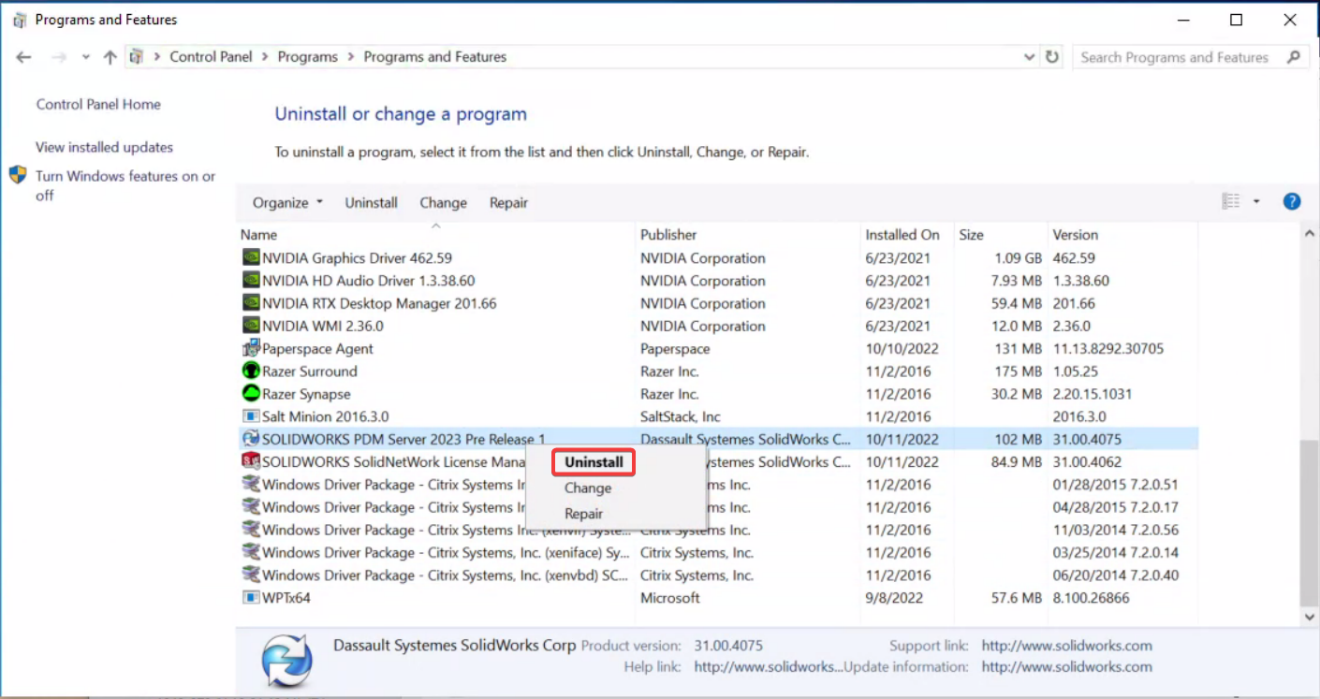Image resolution: width=1320 pixels, height=699 pixels.
Task: Click the scrollbar up arrow
Action: coord(1309,234)
